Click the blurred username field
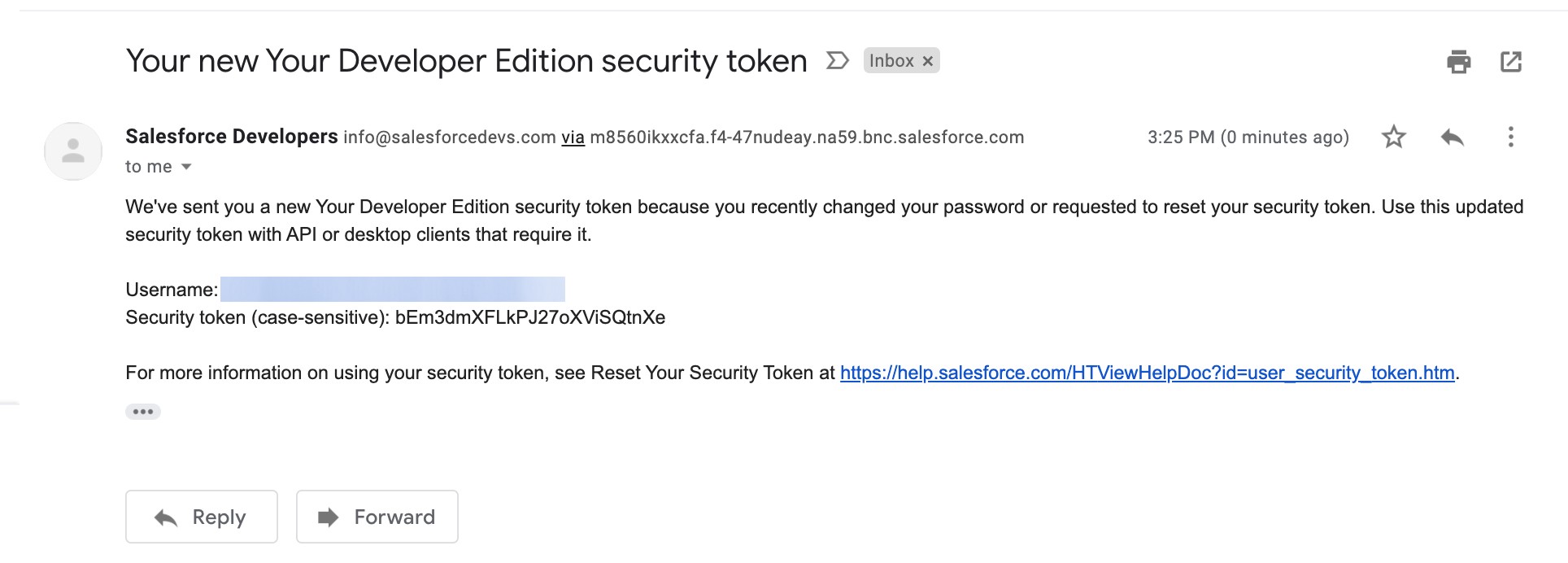 click(x=393, y=289)
